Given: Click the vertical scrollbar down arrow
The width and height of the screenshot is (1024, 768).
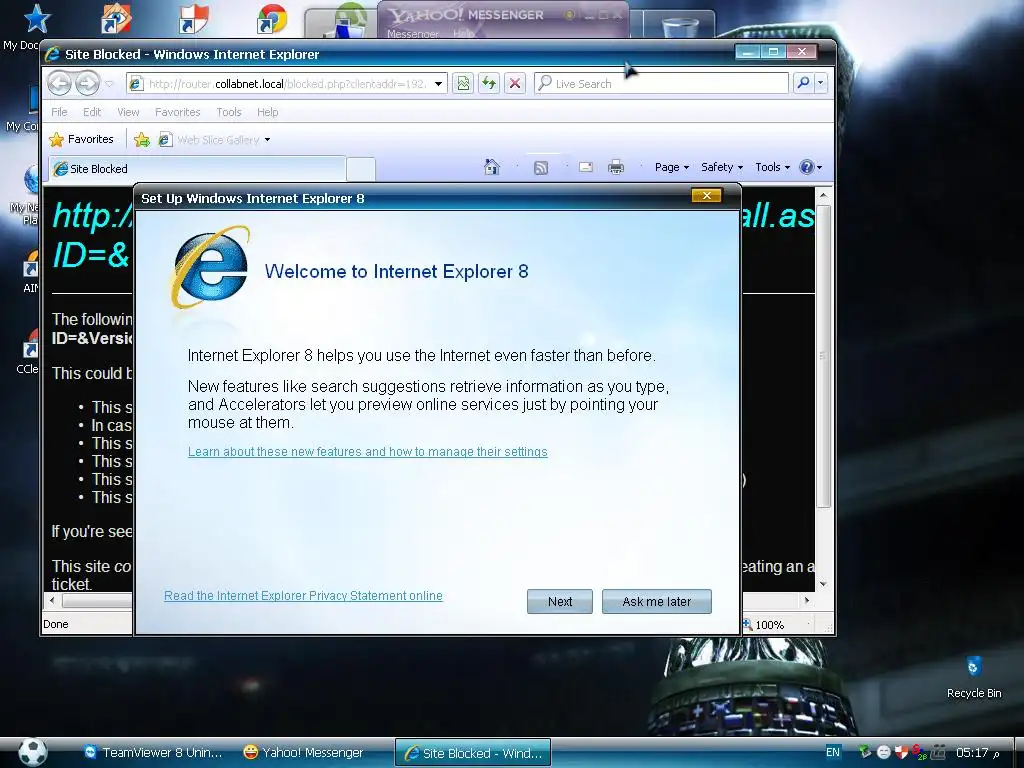Looking at the screenshot, I should coord(824,584).
